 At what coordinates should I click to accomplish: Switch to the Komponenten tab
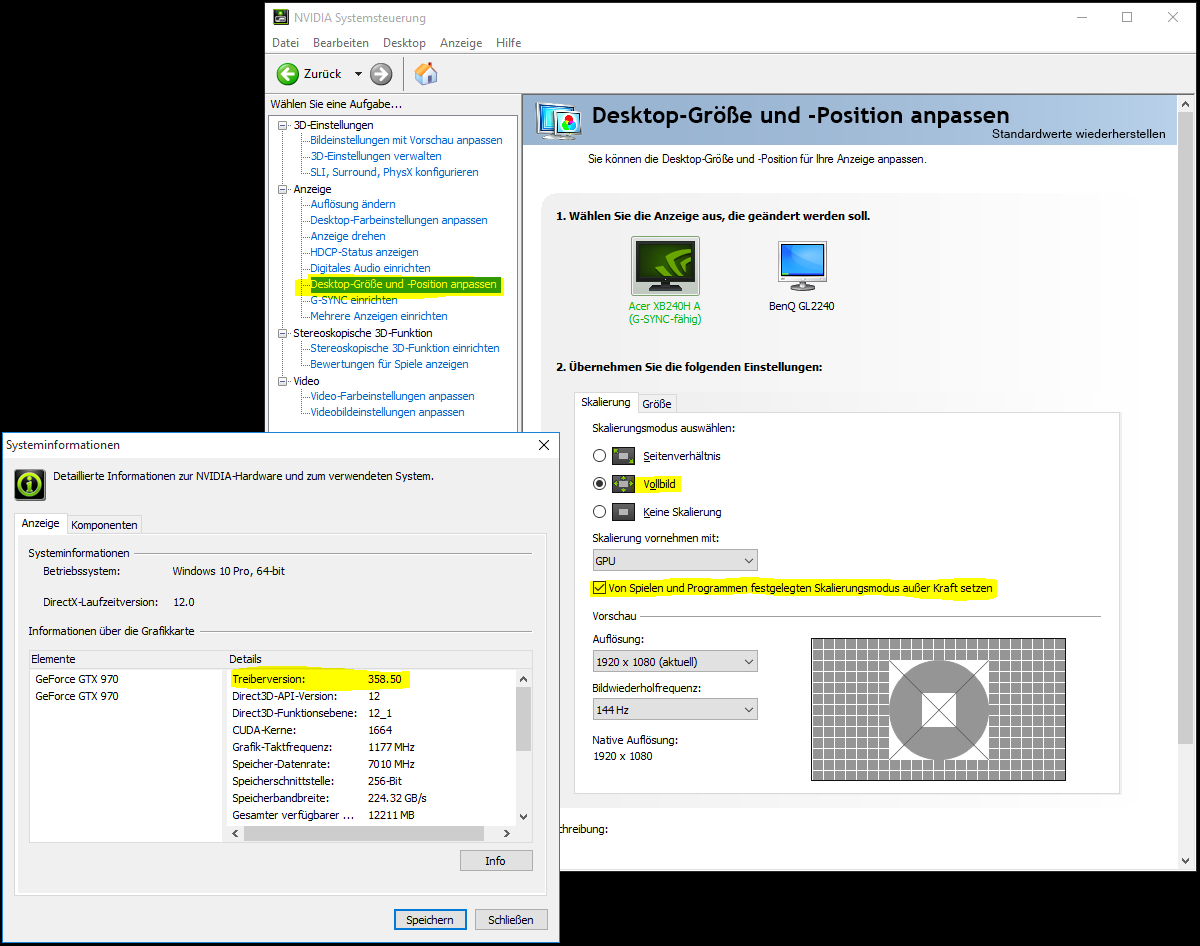(104, 525)
